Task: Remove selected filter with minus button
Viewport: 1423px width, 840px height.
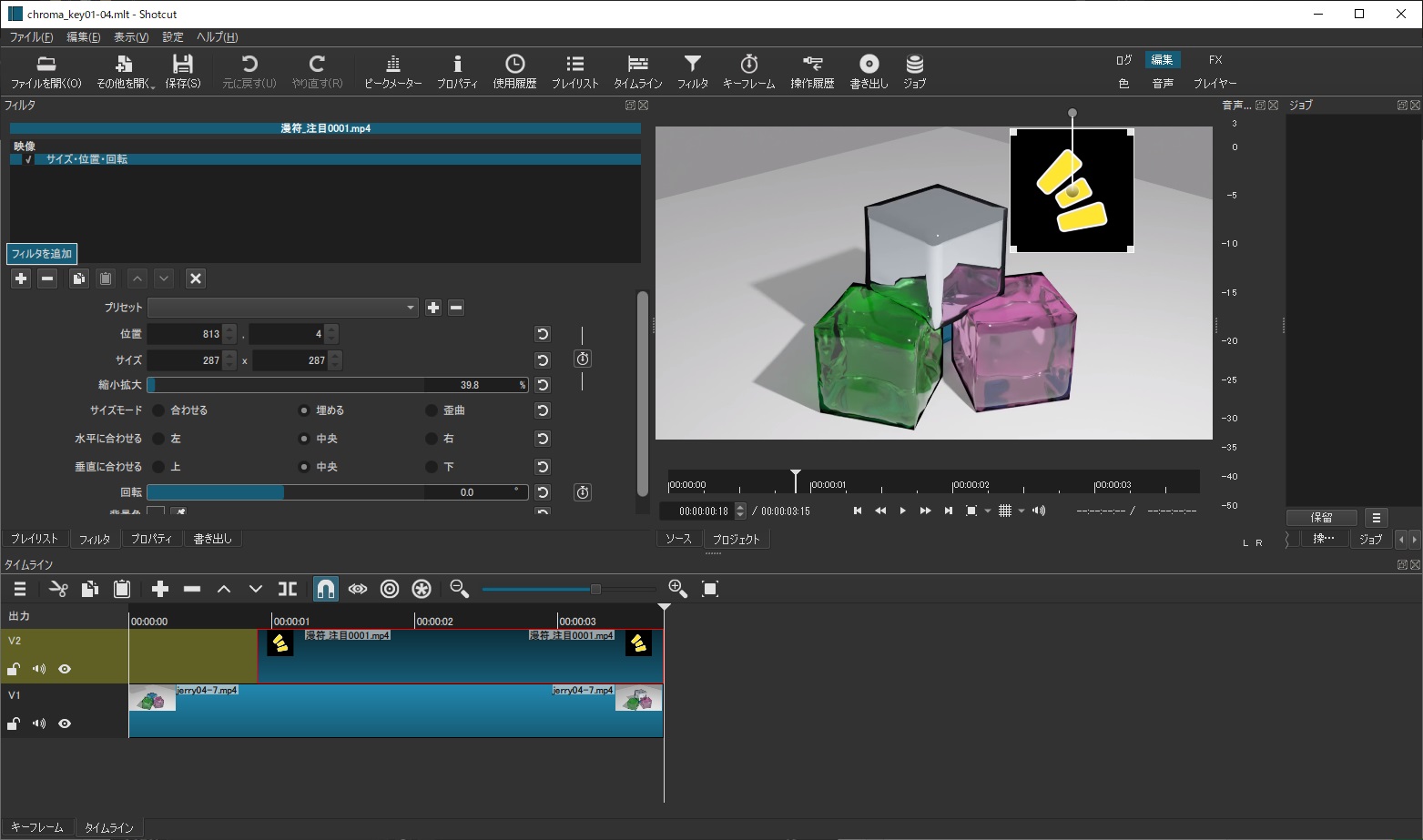Action: coord(48,278)
